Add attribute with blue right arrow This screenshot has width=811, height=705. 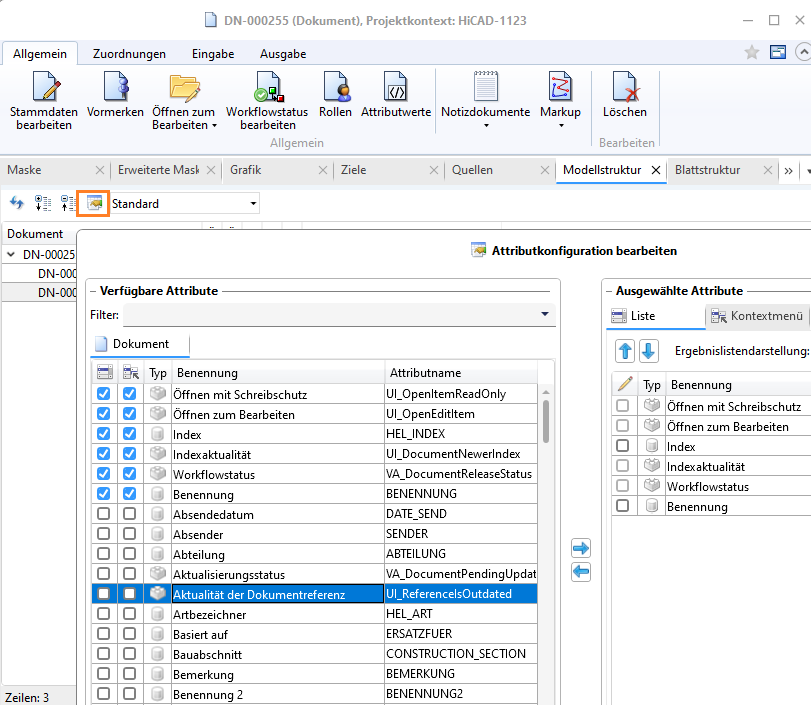[581, 549]
